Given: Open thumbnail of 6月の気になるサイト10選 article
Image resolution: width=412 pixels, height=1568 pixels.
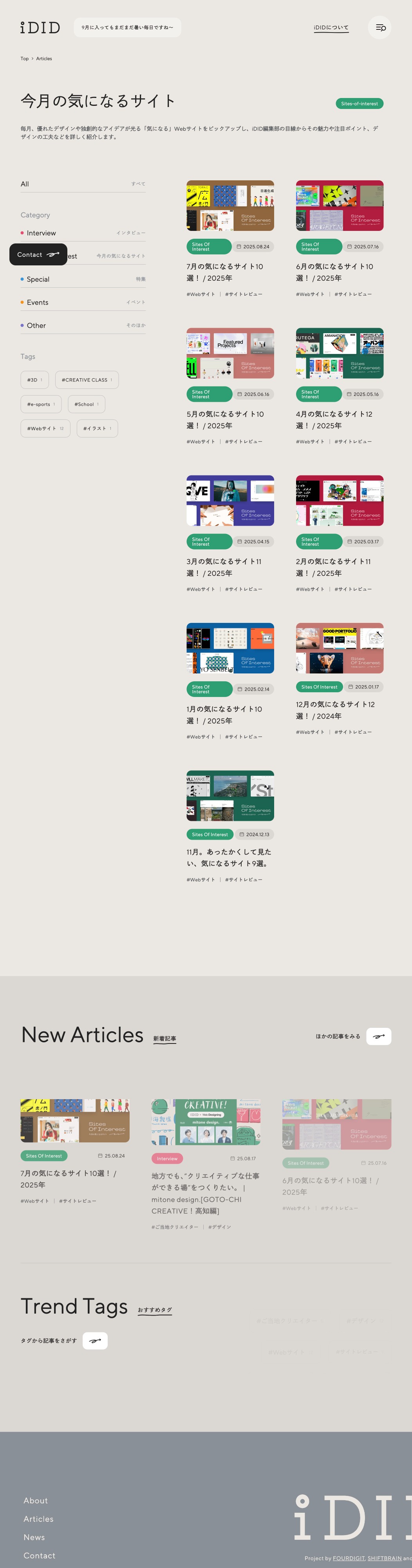Looking at the screenshot, I should click(x=340, y=205).
